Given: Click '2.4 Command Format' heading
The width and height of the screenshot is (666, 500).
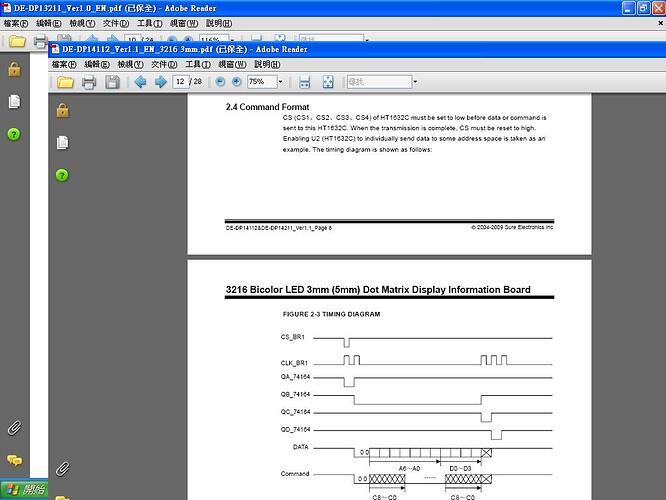Looking at the screenshot, I should click(x=268, y=107).
